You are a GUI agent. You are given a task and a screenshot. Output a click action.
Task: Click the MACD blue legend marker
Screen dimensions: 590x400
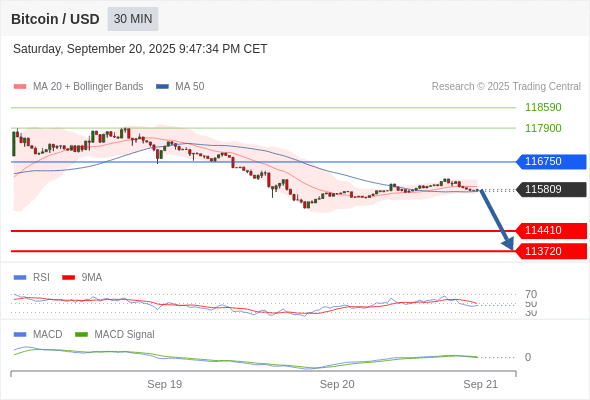[x=20, y=334]
